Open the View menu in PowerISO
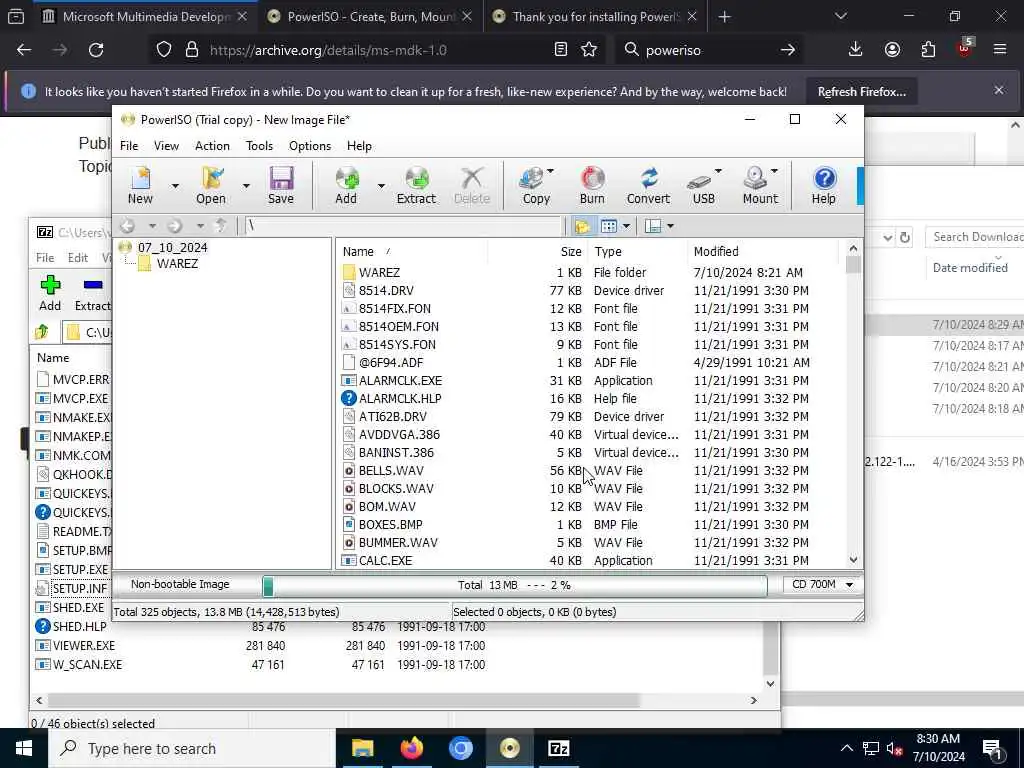Image resolution: width=1024 pixels, height=768 pixels. tap(166, 146)
